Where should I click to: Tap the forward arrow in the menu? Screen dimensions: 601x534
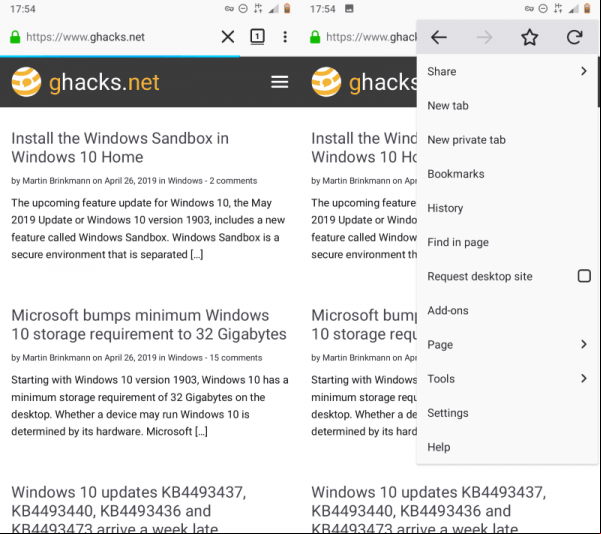coord(484,37)
